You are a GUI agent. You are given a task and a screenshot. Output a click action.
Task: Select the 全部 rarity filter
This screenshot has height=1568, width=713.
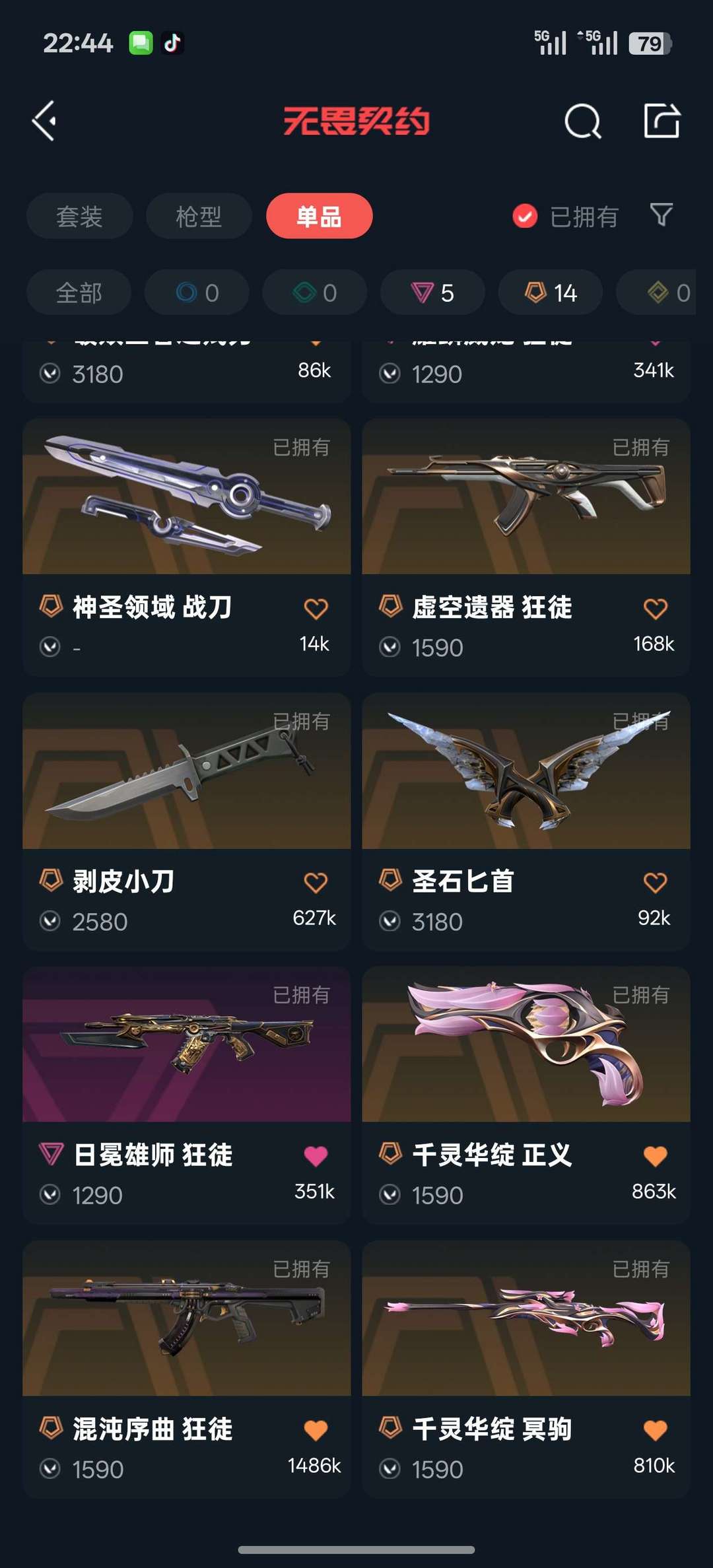click(79, 292)
